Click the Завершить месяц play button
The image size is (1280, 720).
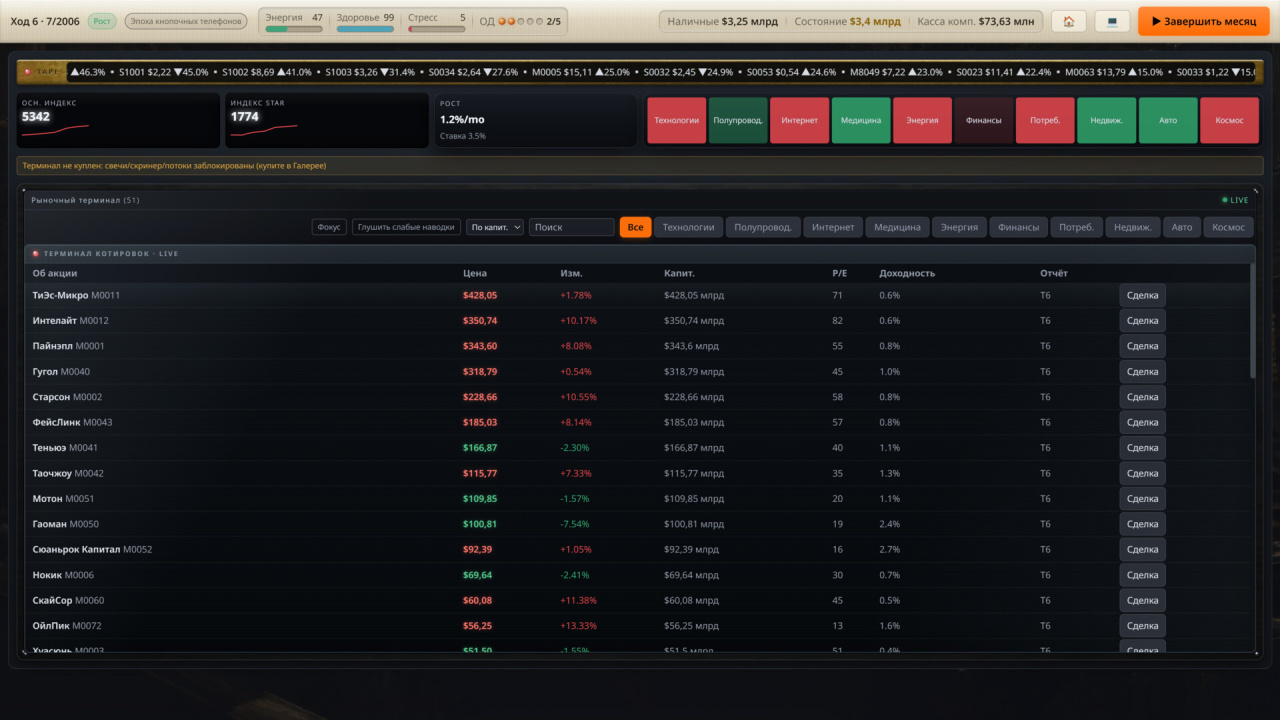(x=1203, y=21)
